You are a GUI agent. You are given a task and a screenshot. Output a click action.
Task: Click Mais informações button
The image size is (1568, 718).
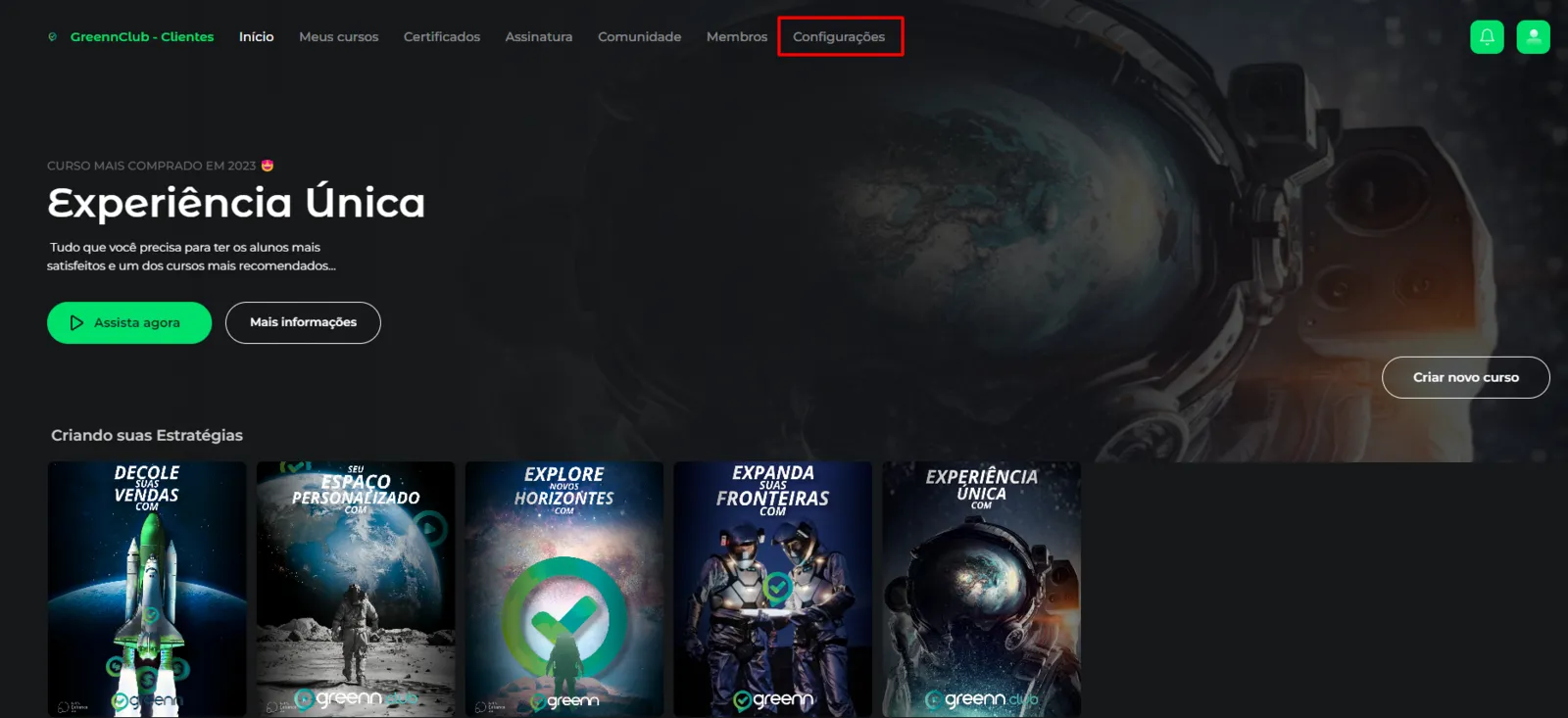(303, 322)
